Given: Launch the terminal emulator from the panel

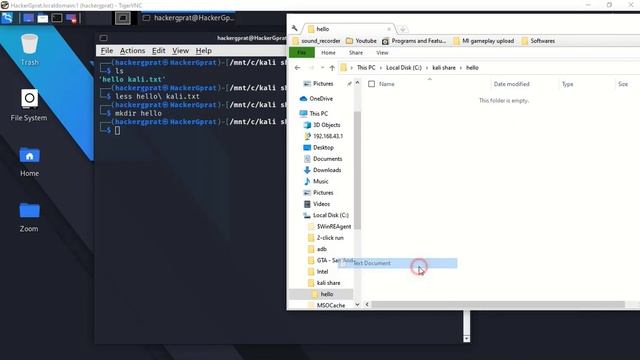Looking at the screenshot, I should 57,18.
